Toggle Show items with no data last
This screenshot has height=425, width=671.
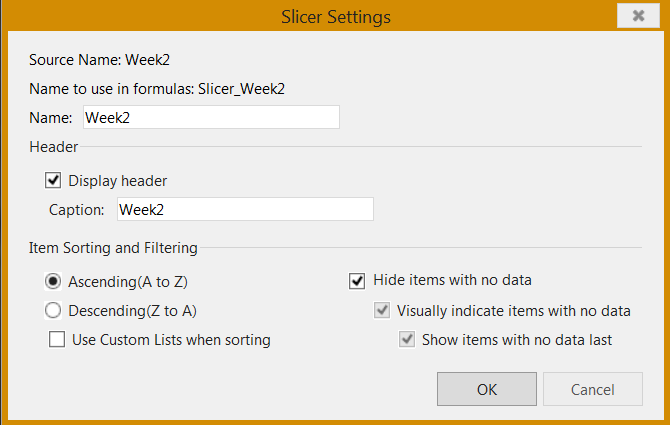coord(407,339)
